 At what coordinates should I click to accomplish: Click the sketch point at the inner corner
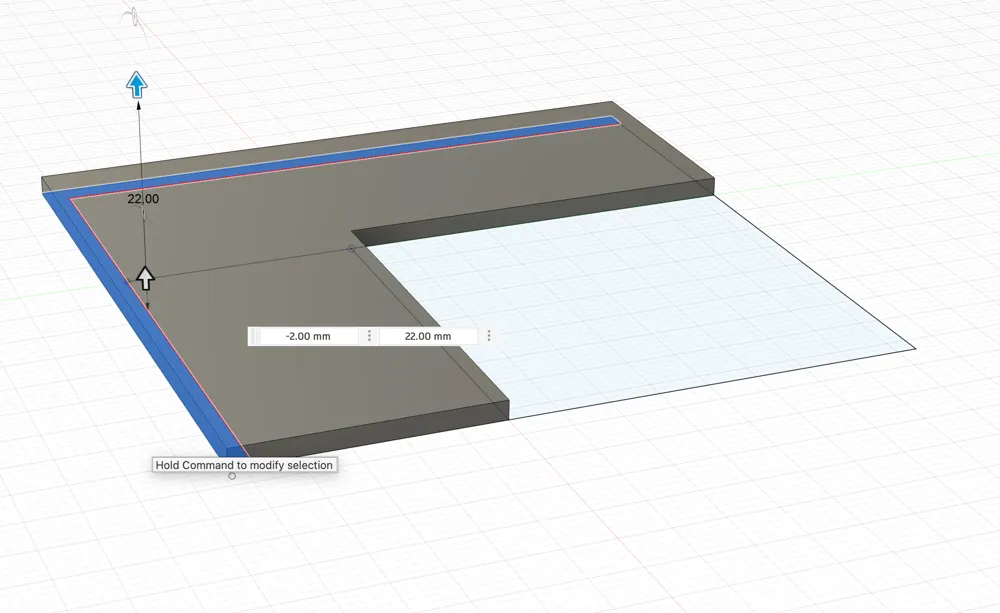click(351, 248)
